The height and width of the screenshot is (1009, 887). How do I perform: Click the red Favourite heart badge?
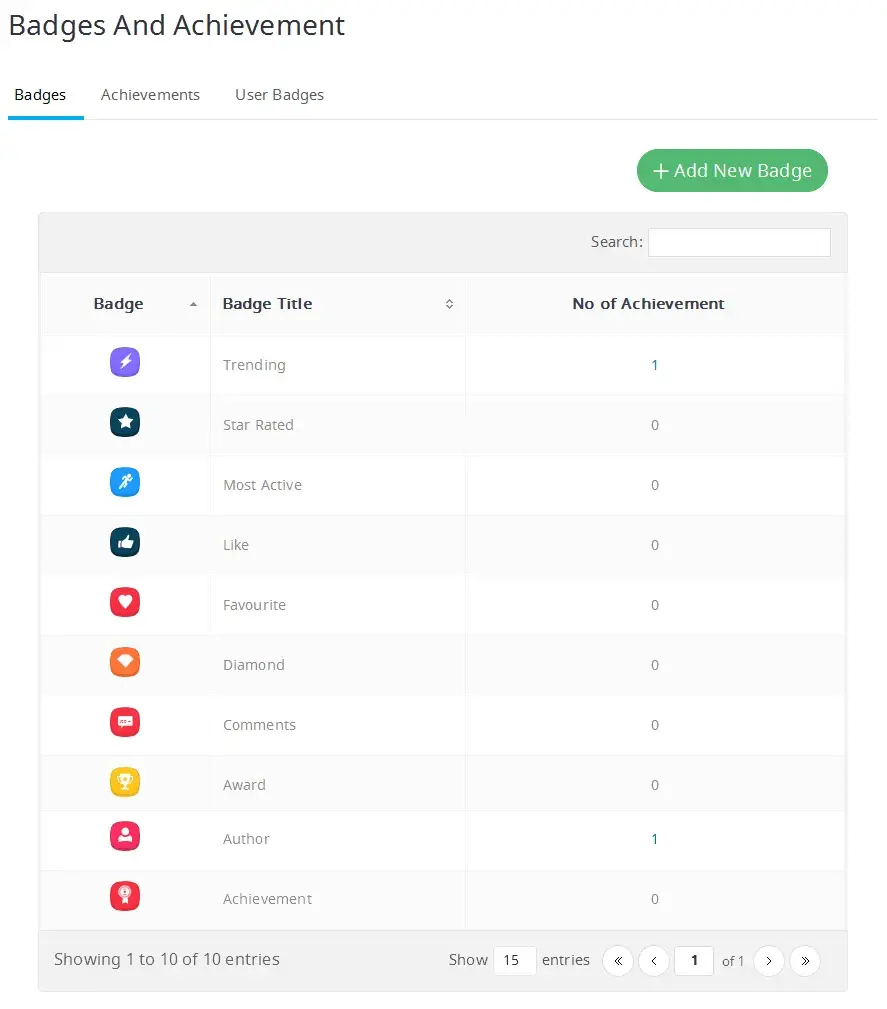point(125,602)
